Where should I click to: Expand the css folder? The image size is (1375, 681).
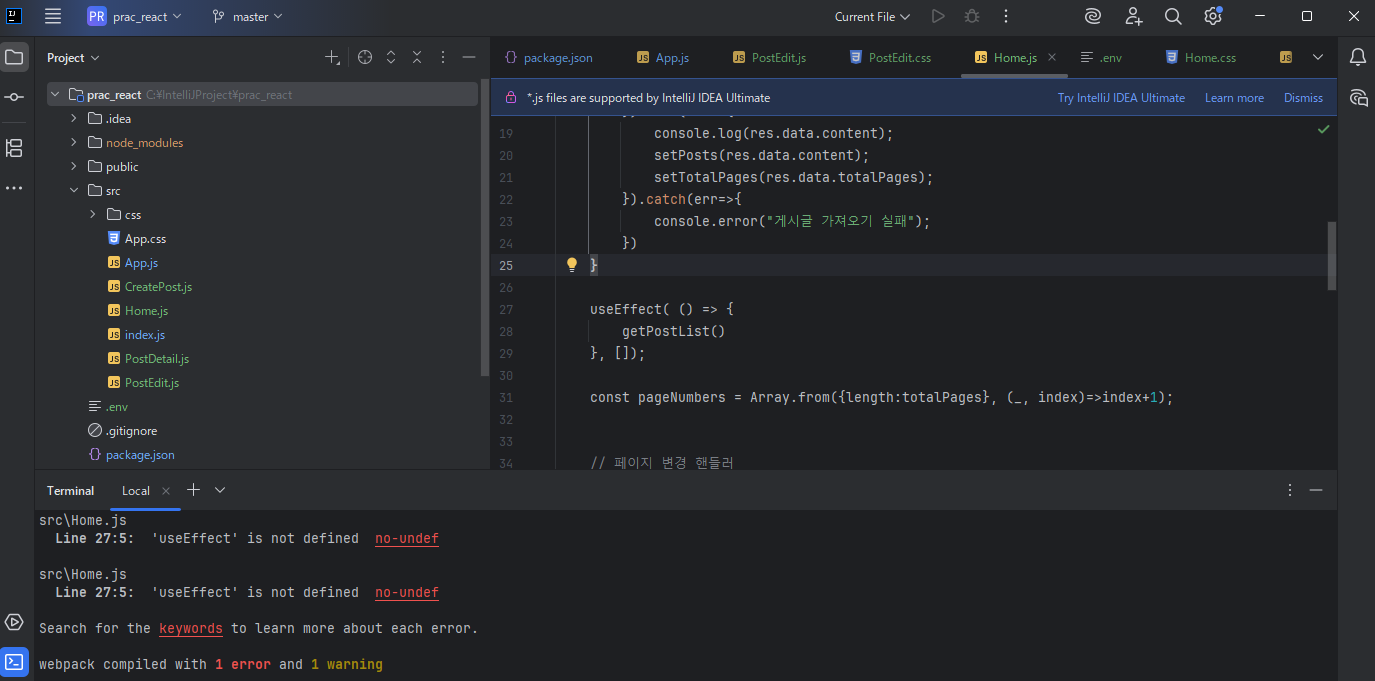pyautogui.click(x=92, y=215)
